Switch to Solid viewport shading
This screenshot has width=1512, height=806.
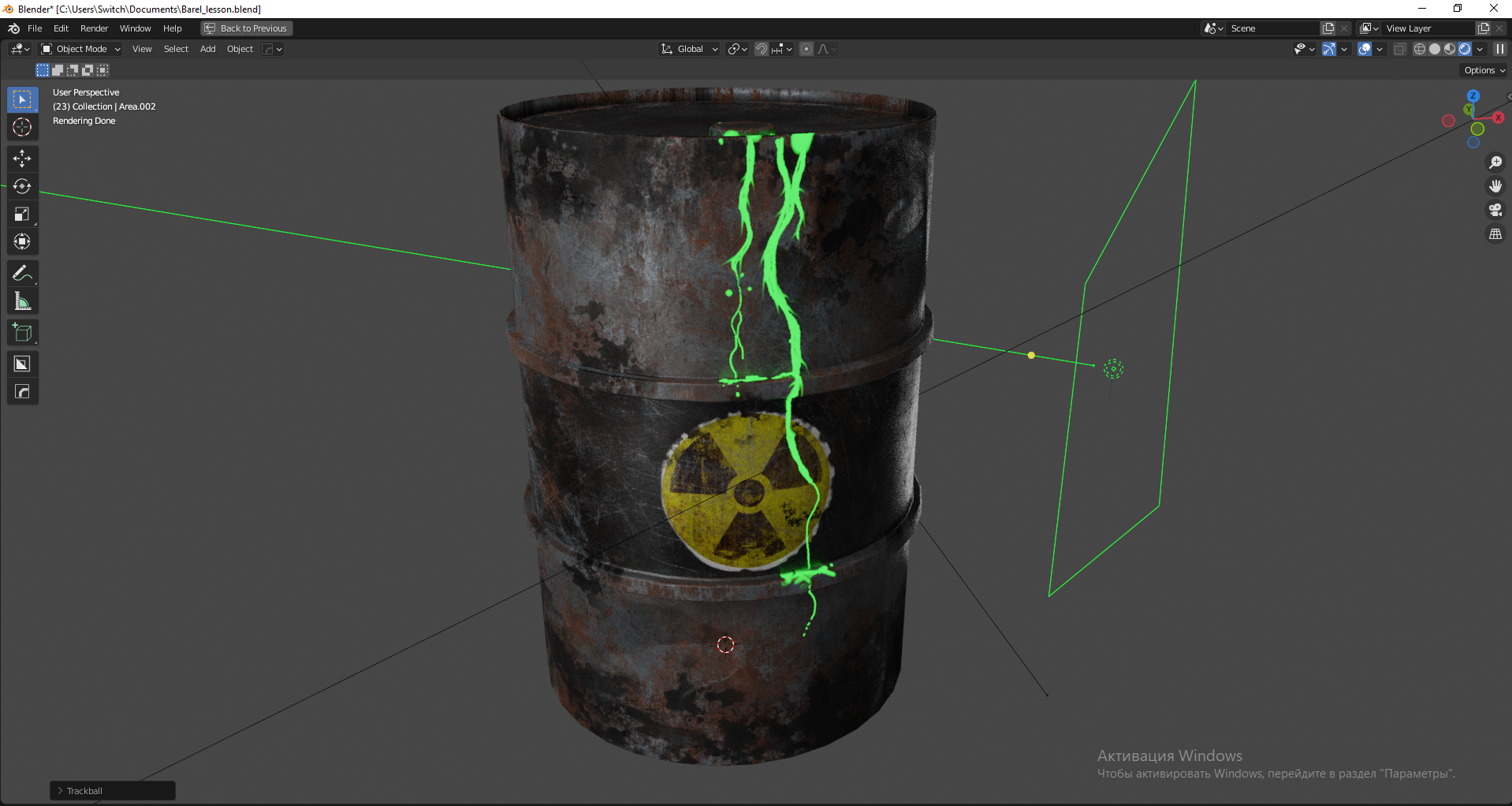point(1435,49)
